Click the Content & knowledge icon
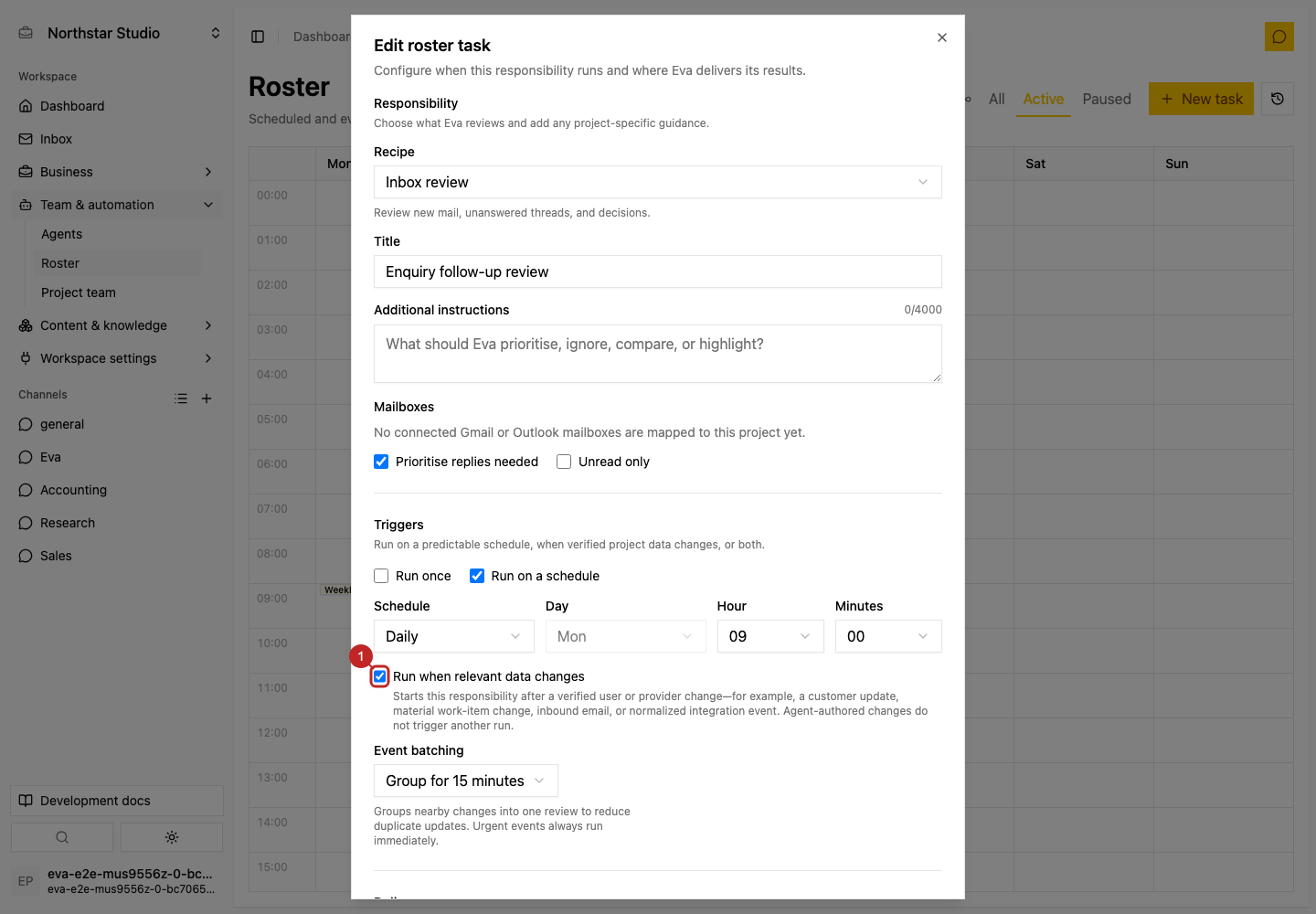 coord(26,325)
